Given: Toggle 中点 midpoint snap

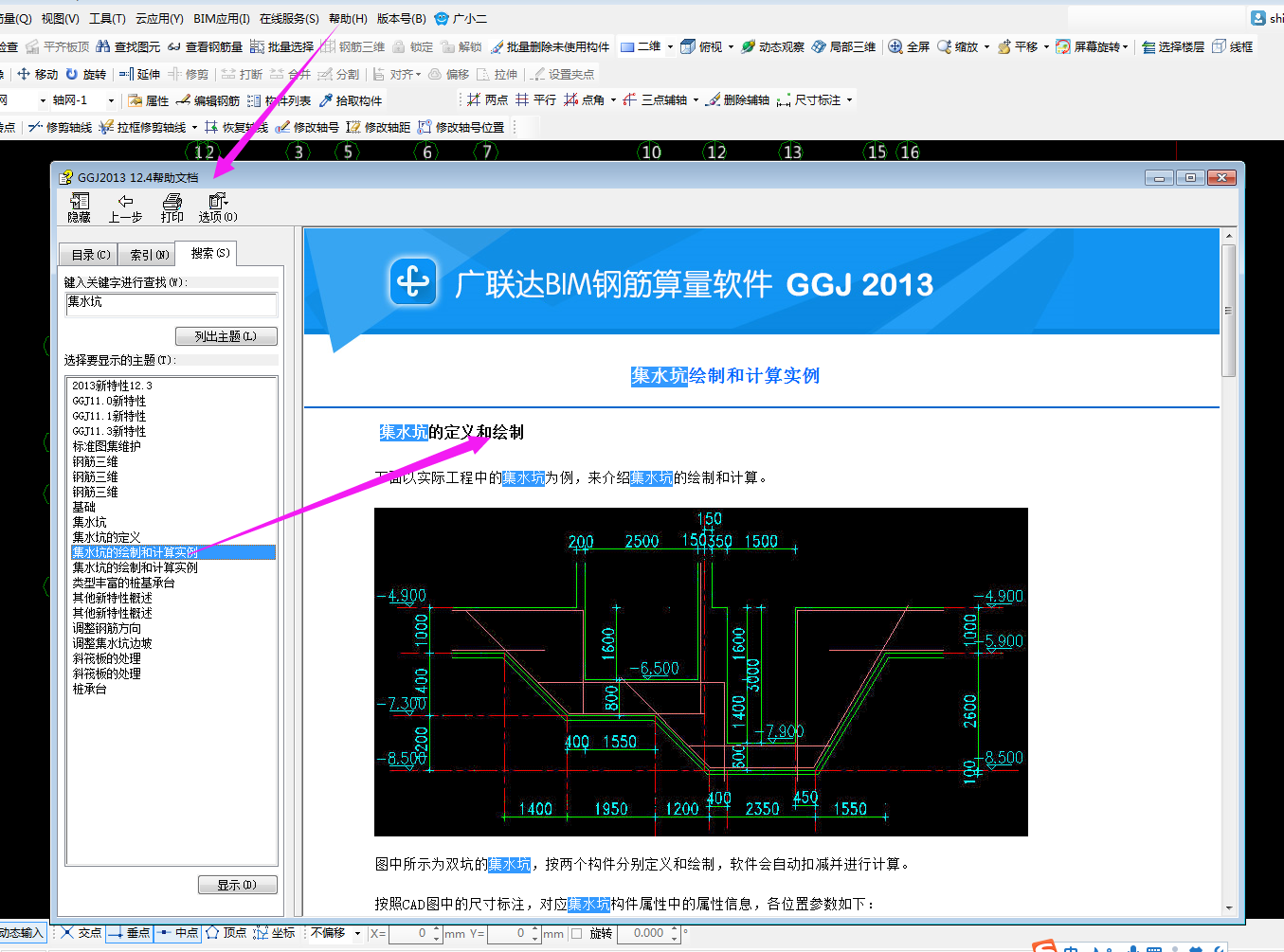Looking at the screenshot, I should (178, 933).
